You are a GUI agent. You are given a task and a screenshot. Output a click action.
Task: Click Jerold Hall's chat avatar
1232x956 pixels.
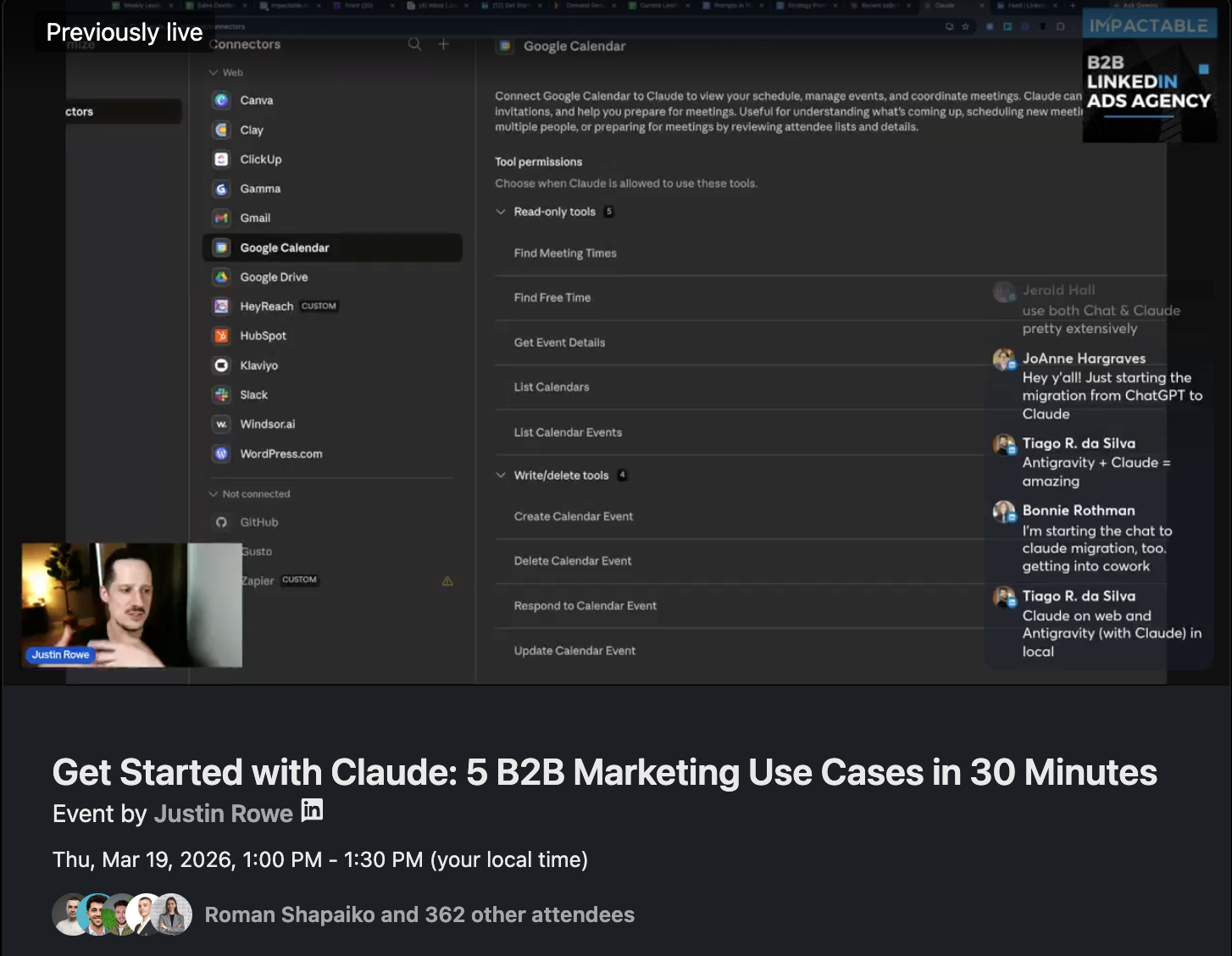click(x=1004, y=292)
